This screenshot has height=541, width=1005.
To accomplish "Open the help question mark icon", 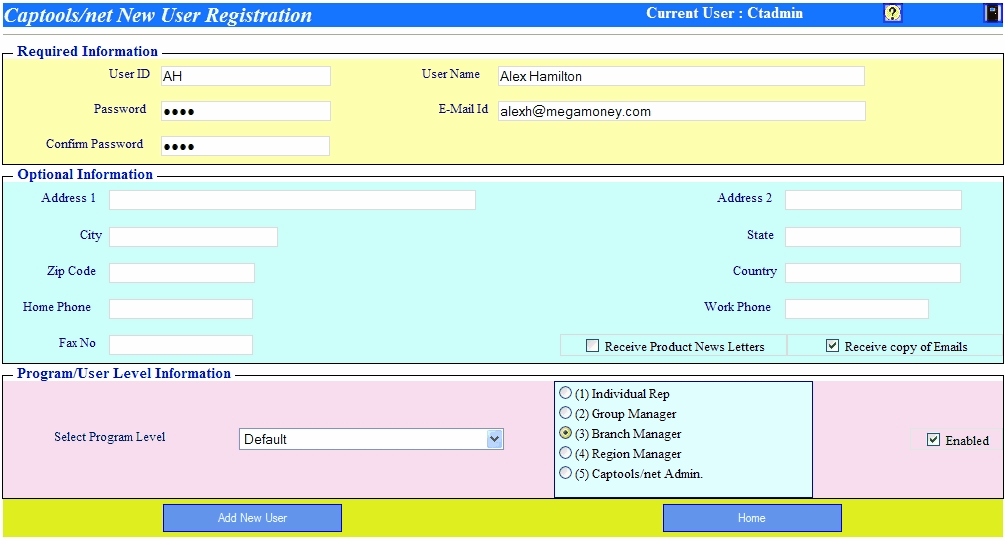I will point(893,13).
